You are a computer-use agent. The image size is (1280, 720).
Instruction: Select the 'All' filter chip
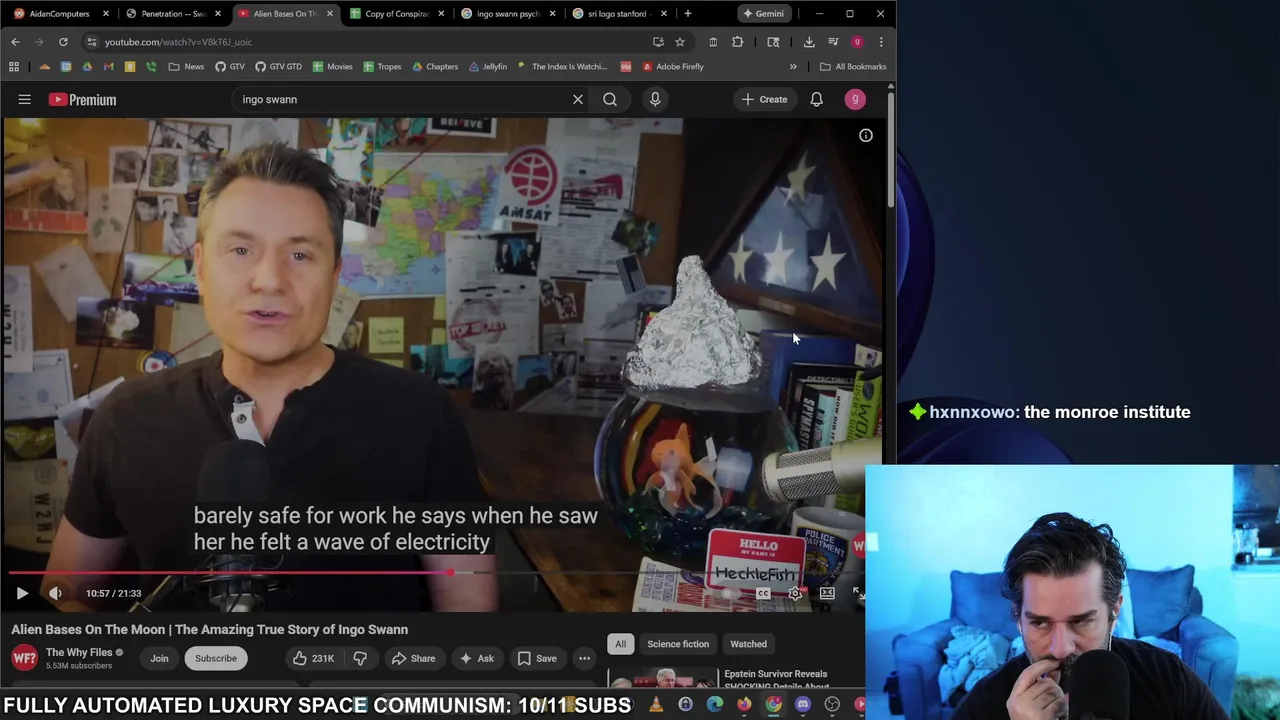[x=620, y=644]
